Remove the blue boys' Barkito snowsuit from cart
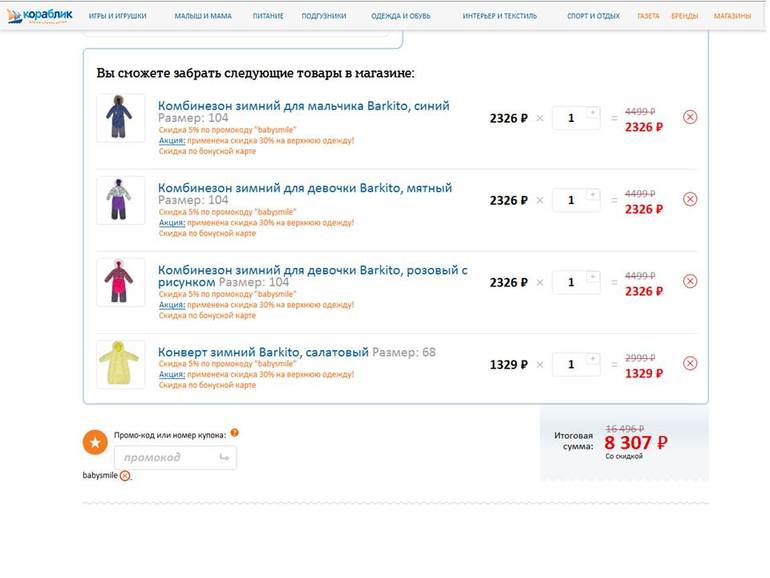 (689, 117)
